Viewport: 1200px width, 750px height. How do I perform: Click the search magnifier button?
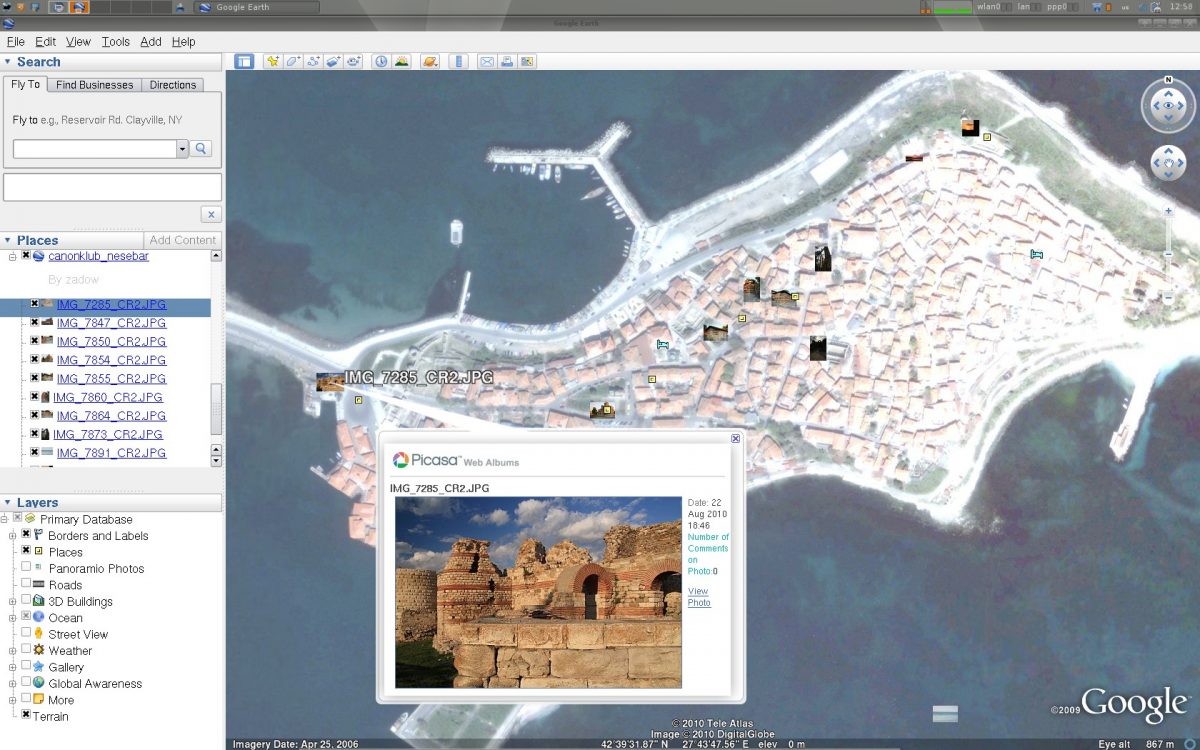pos(201,149)
